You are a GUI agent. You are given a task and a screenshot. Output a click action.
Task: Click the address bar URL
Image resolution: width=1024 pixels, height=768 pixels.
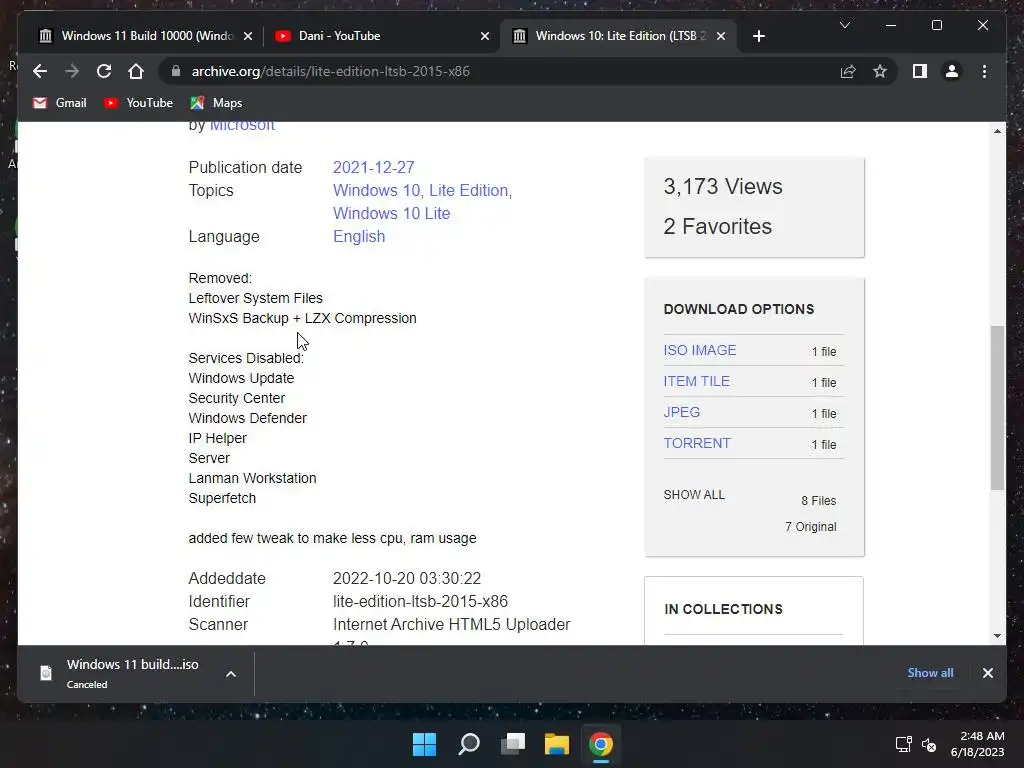click(330, 71)
